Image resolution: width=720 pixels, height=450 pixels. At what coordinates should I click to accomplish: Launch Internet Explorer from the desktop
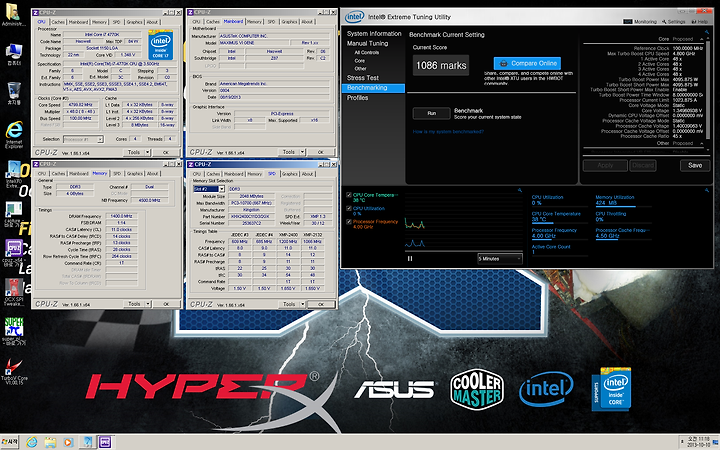[x=14, y=135]
